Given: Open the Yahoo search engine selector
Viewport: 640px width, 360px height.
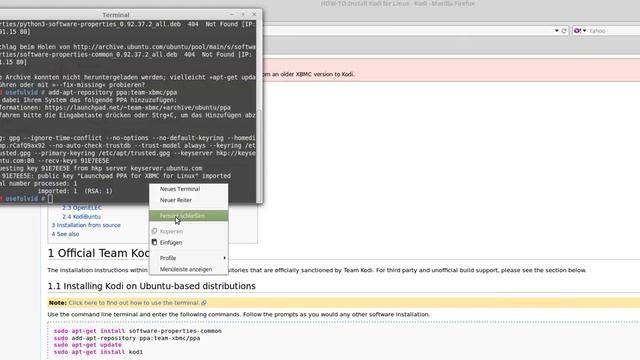Looking at the screenshot, I should click(580, 31).
